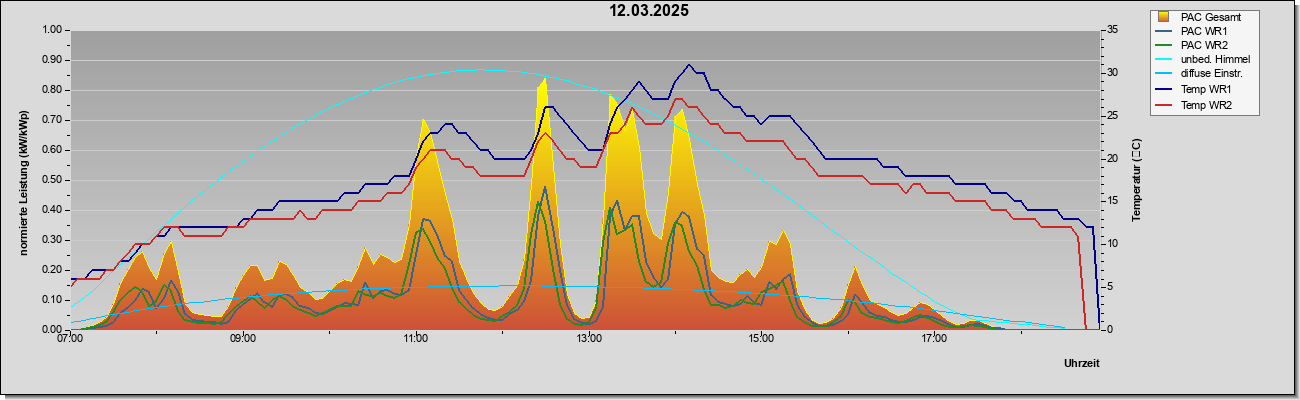Click the 11:00 time axis label
1300x400 pixels.
click(x=415, y=338)
